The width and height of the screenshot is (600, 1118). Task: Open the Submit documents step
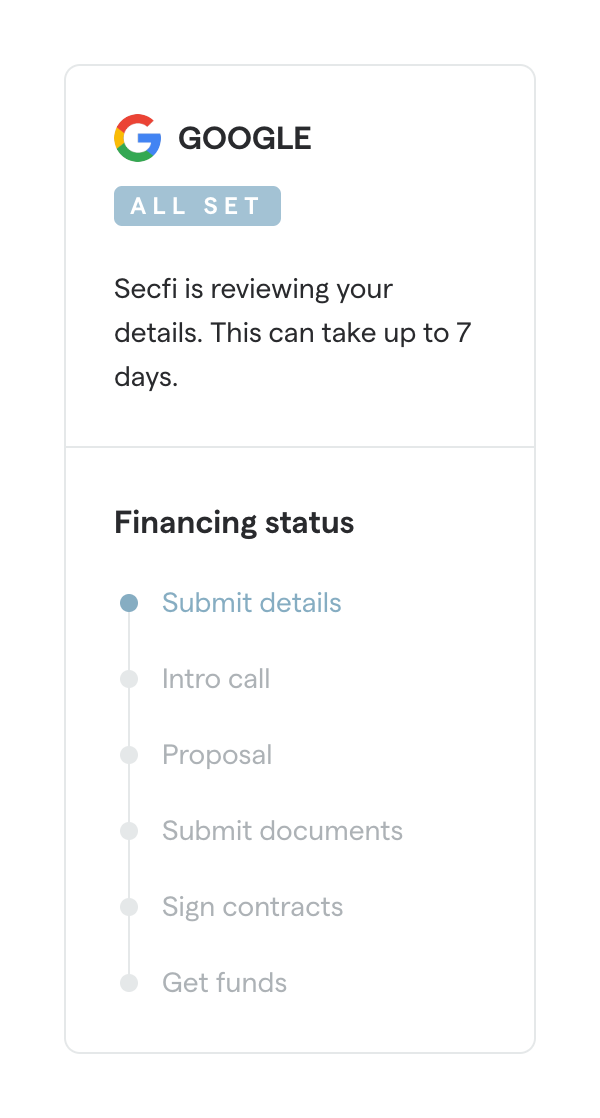pyautogui.click(x=282, y=831)
